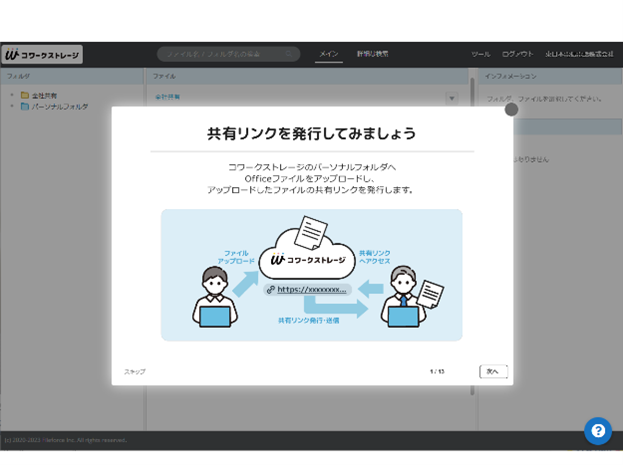Click the パーソナルフォルダ folder icon

coord(24,106)
